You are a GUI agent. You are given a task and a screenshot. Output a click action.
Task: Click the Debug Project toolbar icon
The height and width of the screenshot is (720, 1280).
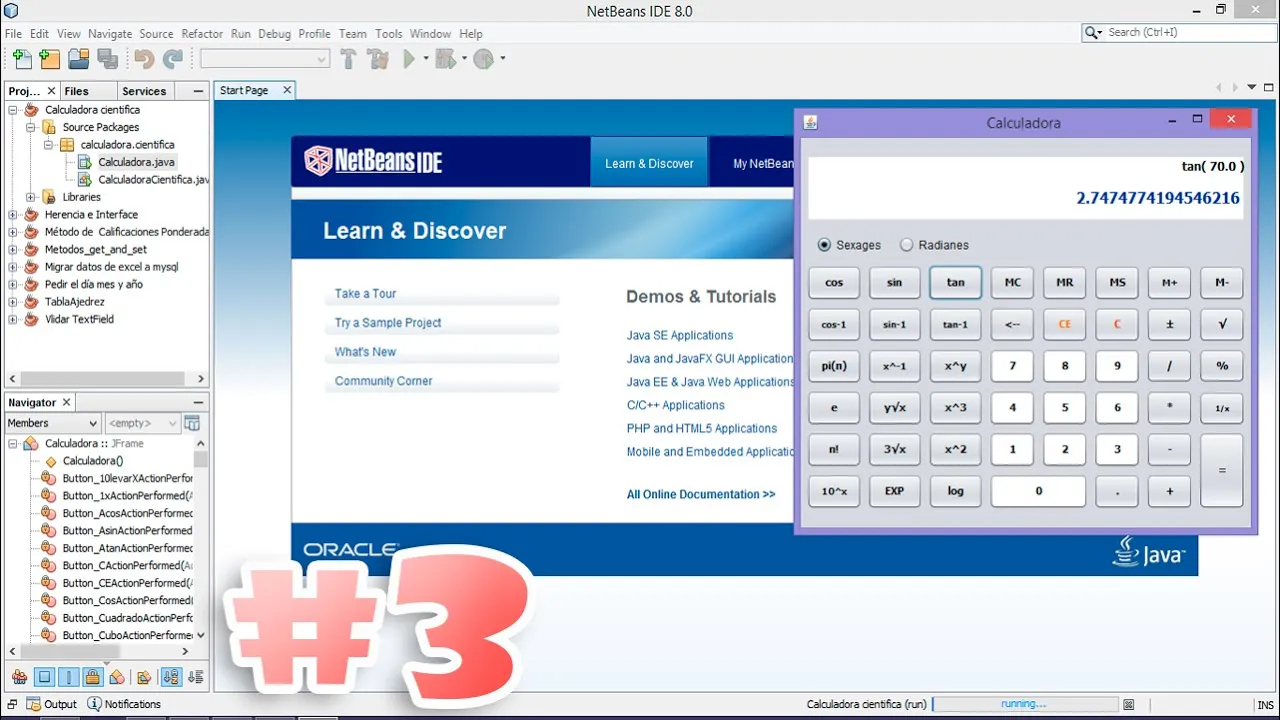pos(445,59)
